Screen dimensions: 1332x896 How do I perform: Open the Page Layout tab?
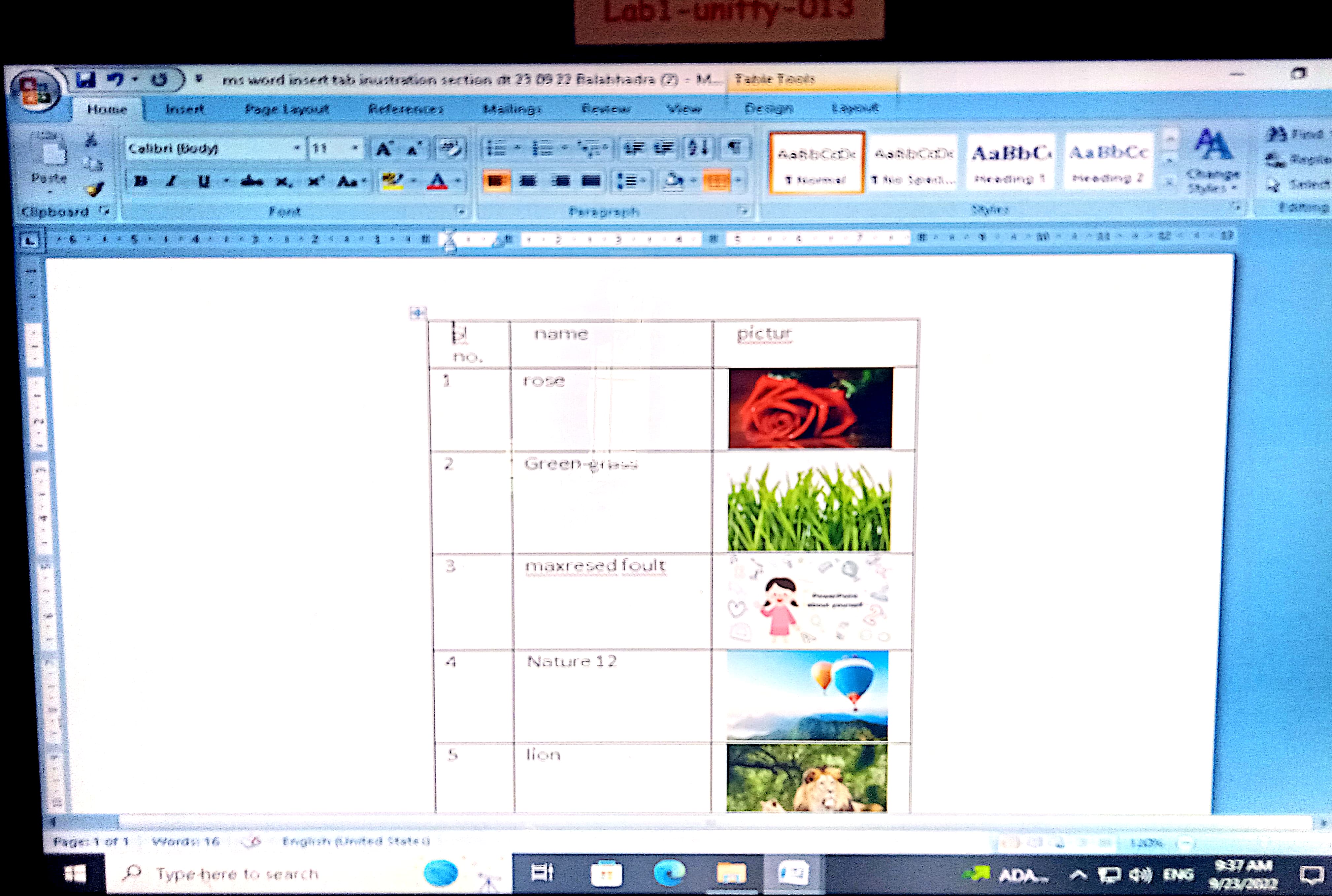click(286, 109)
